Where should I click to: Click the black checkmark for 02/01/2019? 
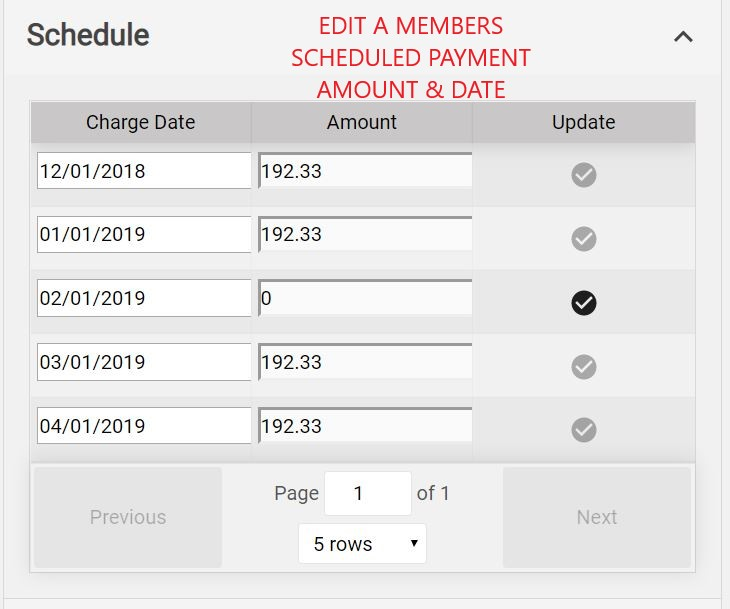tap(584, 302)
